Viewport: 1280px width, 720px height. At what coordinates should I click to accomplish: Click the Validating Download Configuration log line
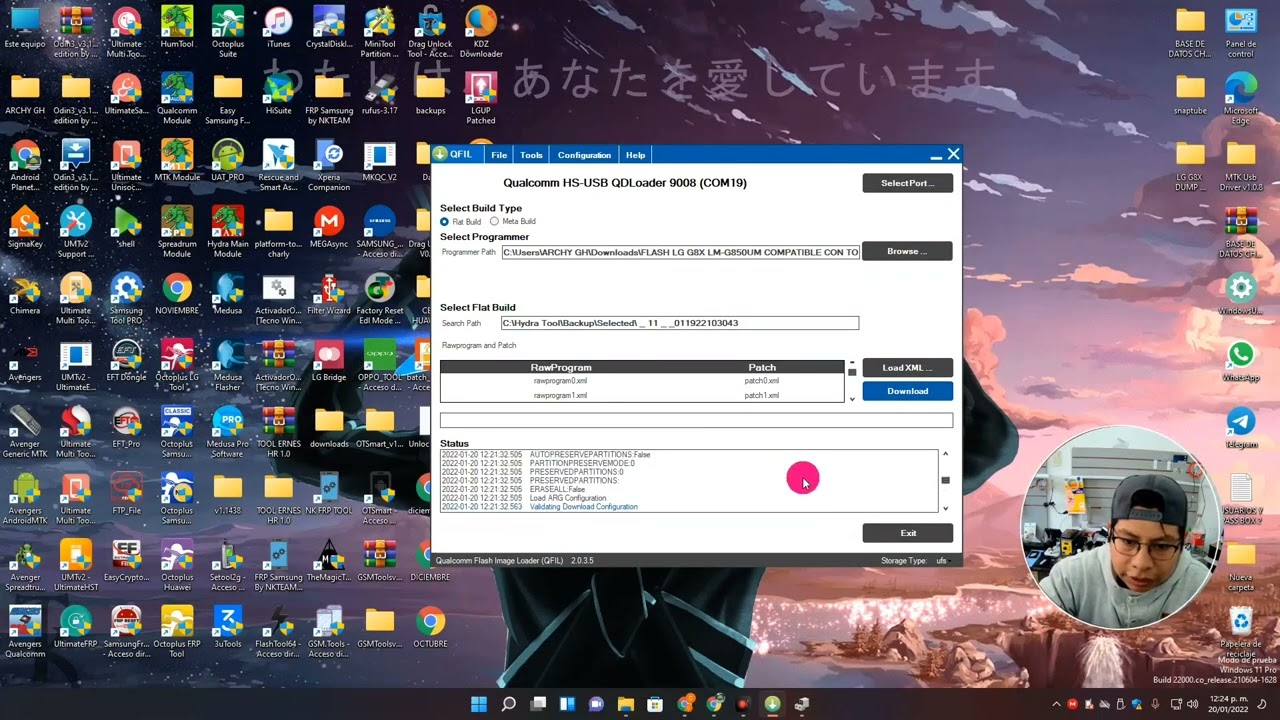pyautogui.click(x=584, y=507)
